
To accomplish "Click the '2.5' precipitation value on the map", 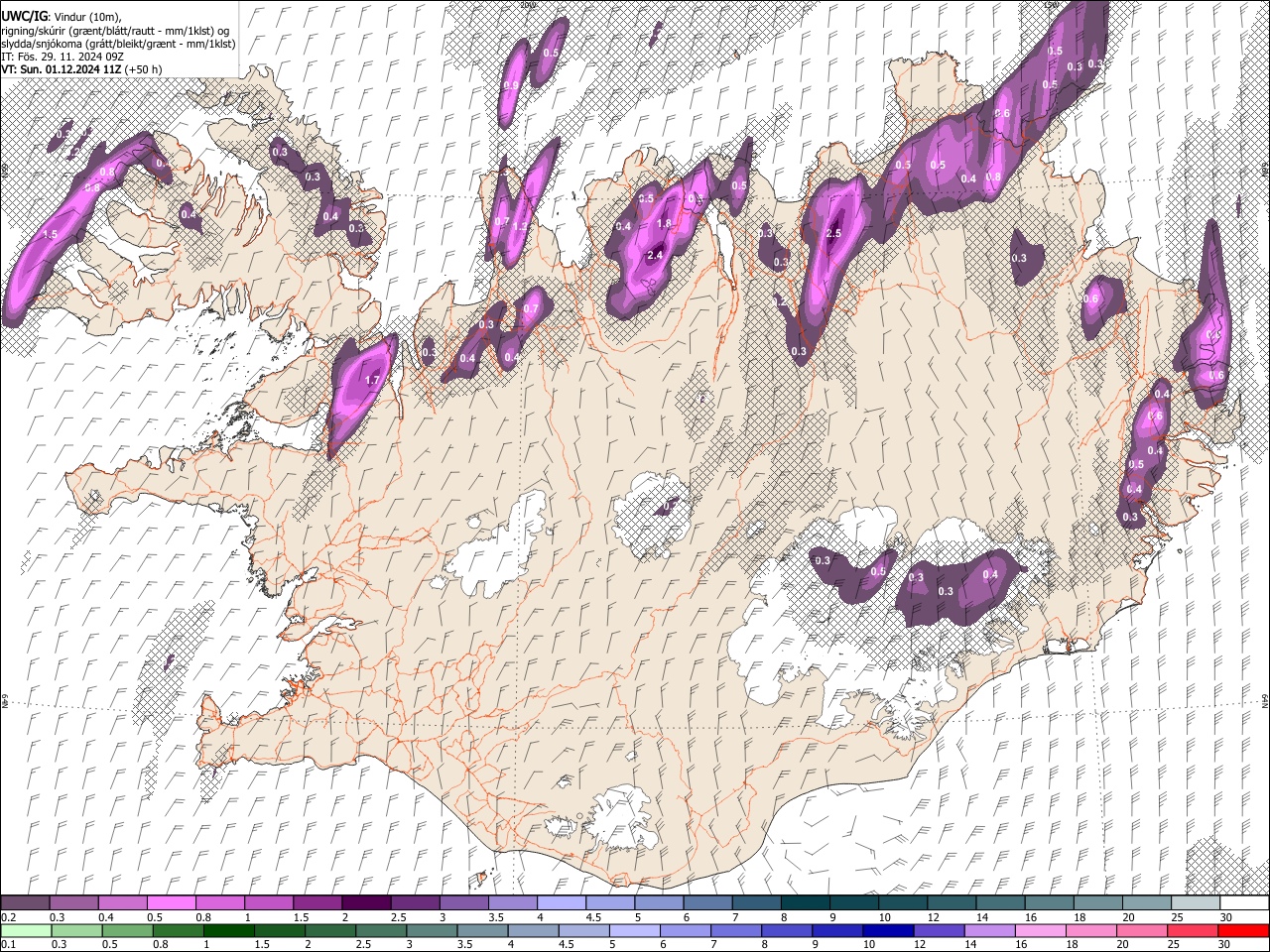I will tap(833, 233).
